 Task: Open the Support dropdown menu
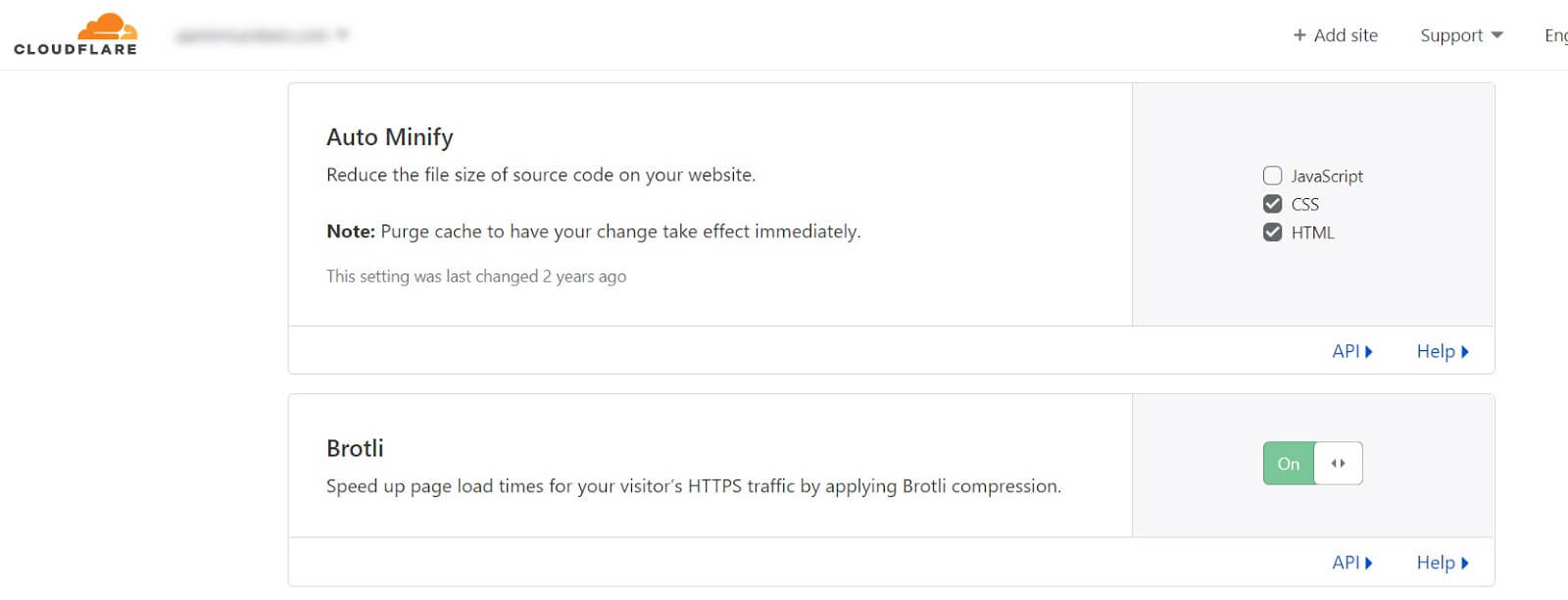pos(1461,35)
